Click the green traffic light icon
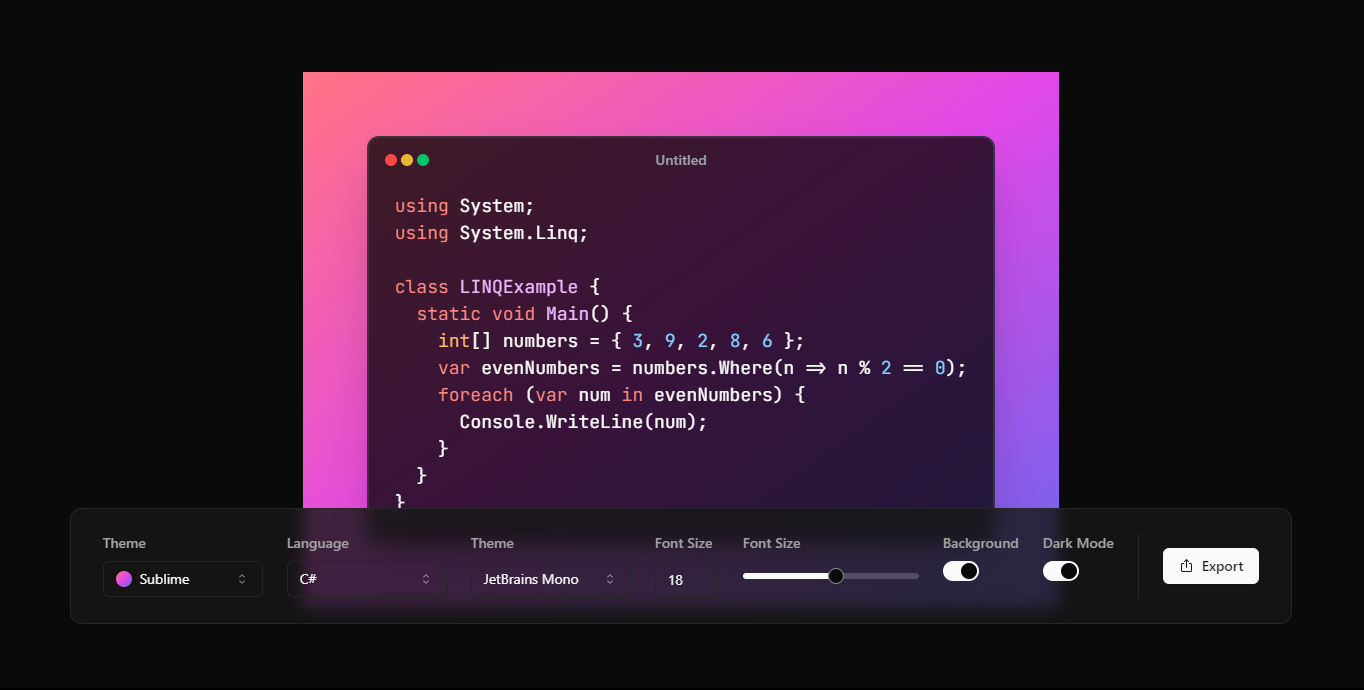Image resolution: width=1364 pixels, height=690 pixels. pos(424,159)
